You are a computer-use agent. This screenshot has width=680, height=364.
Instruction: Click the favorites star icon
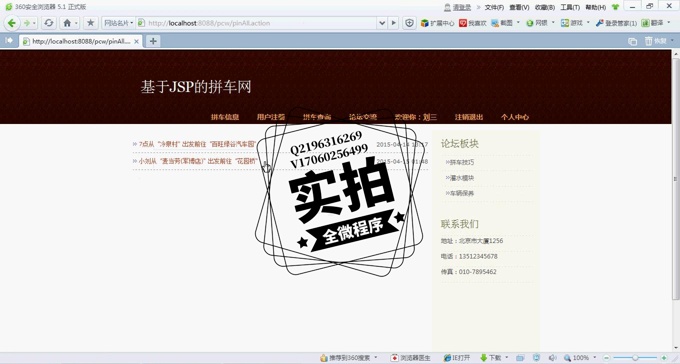(x=90, y=23)
